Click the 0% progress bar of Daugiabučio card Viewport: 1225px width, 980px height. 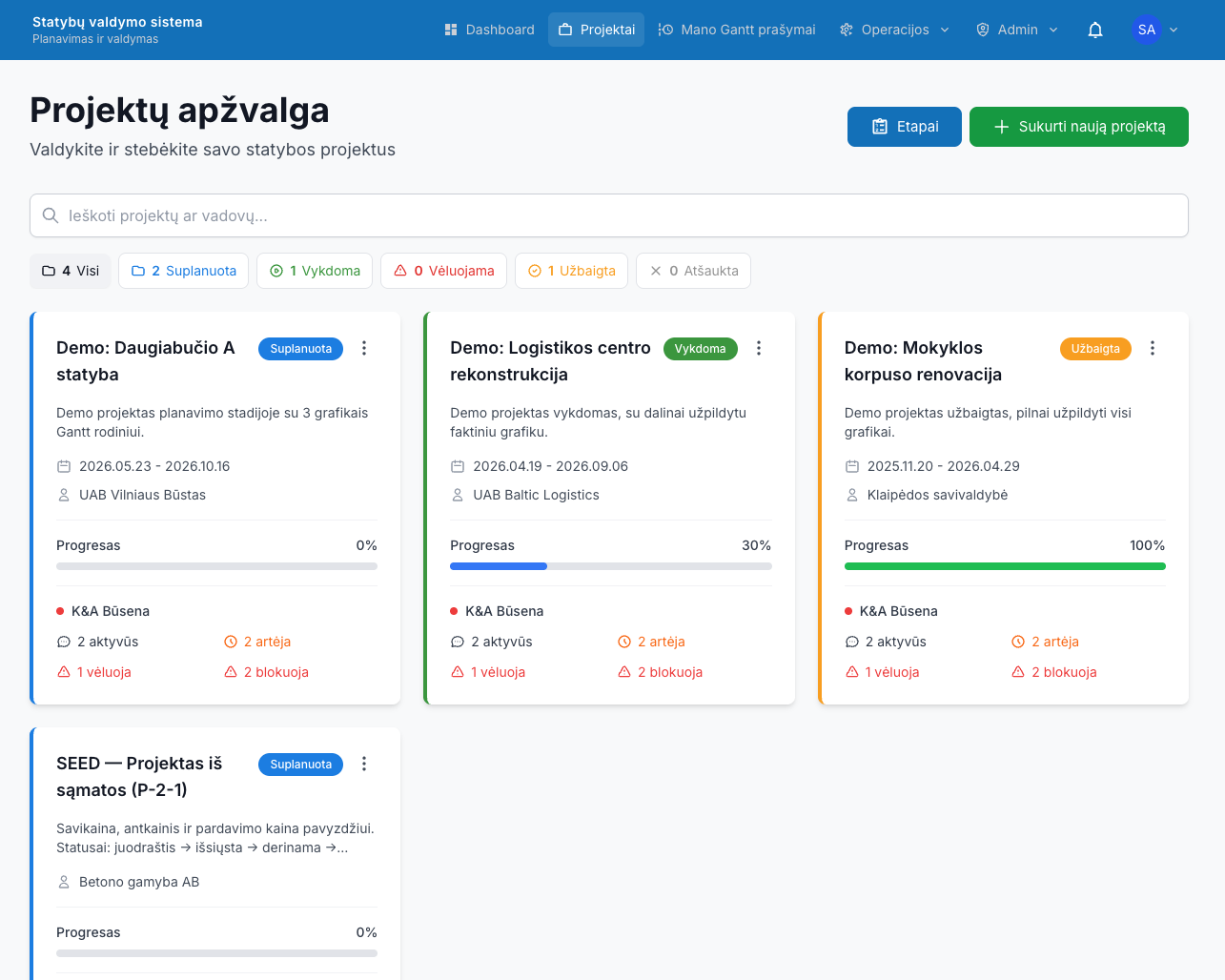click(216, 566)
